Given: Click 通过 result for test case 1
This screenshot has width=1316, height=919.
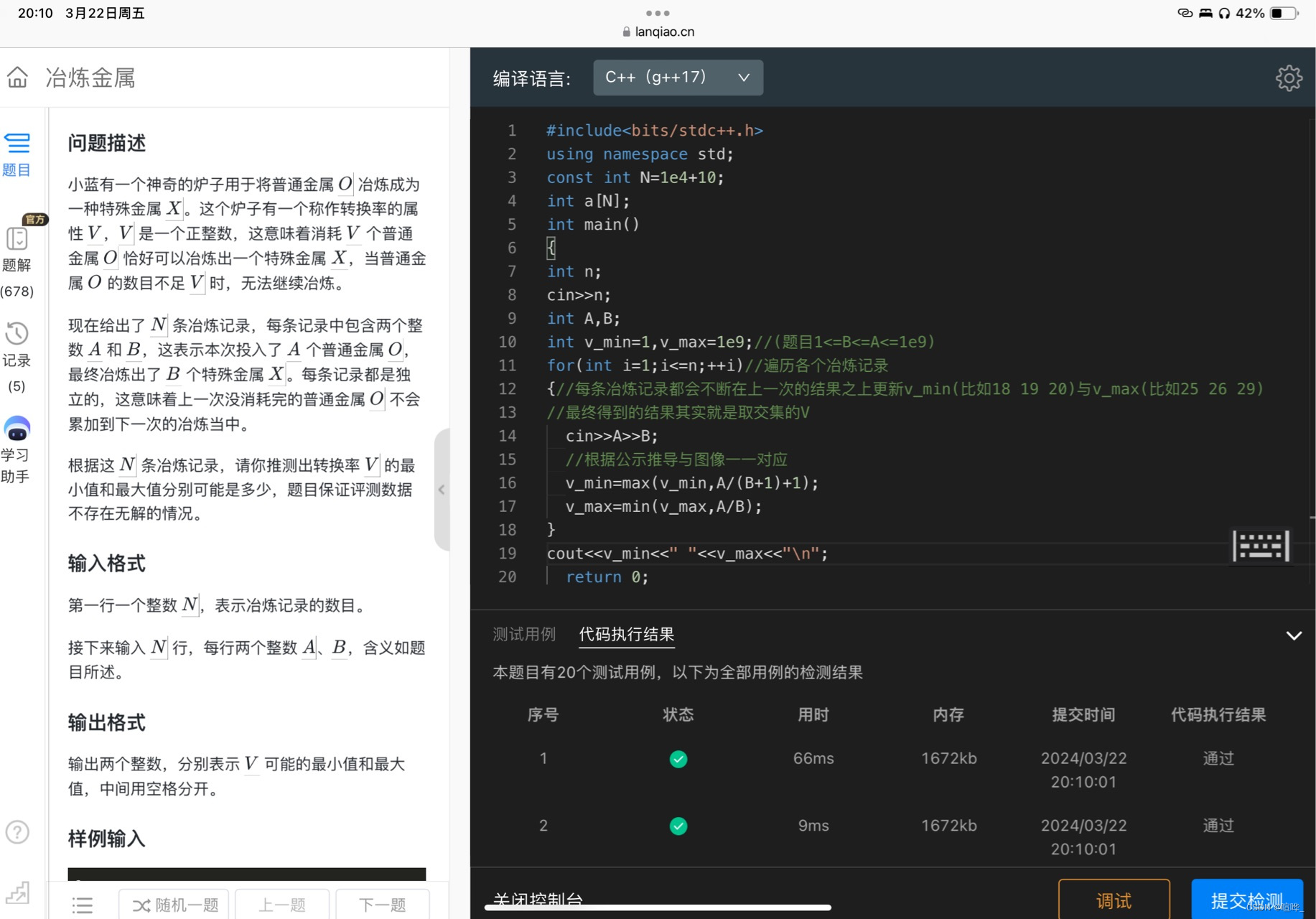Looking at the screenshot, I should [x=1218, y=758].
